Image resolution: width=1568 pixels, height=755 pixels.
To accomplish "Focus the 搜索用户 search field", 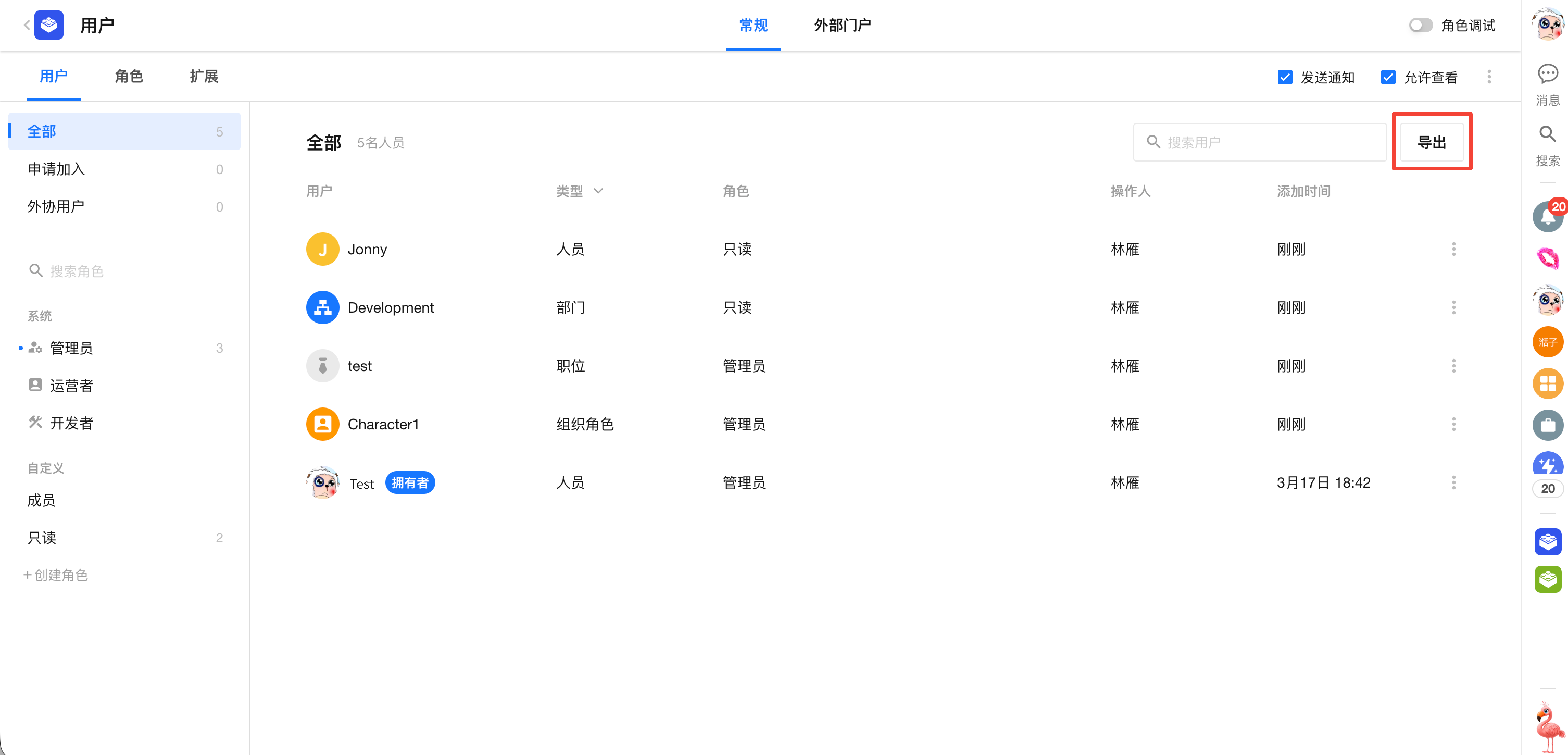I will pyautogui.click(x=1259, y=143).
